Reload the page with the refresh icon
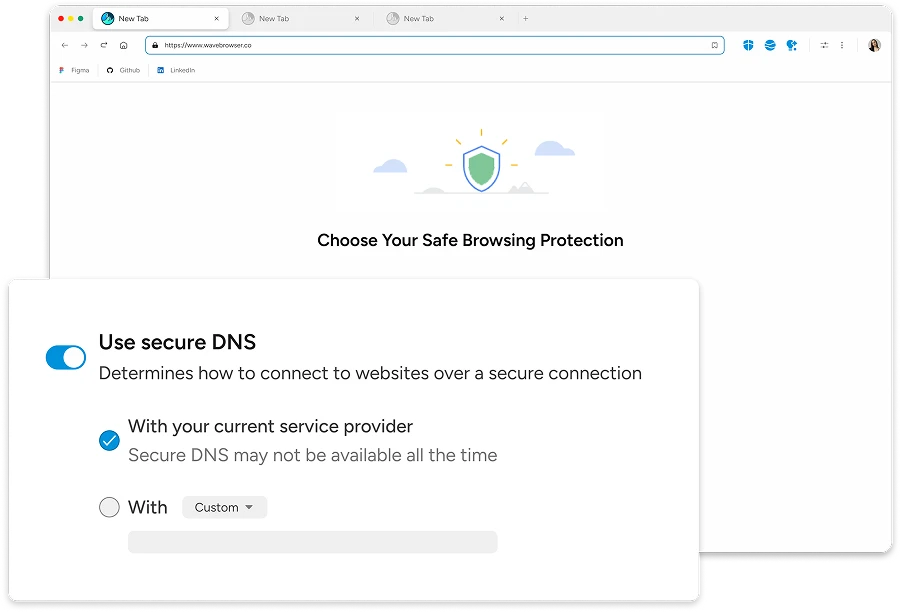900x612 pixels. tap(102, 45)
